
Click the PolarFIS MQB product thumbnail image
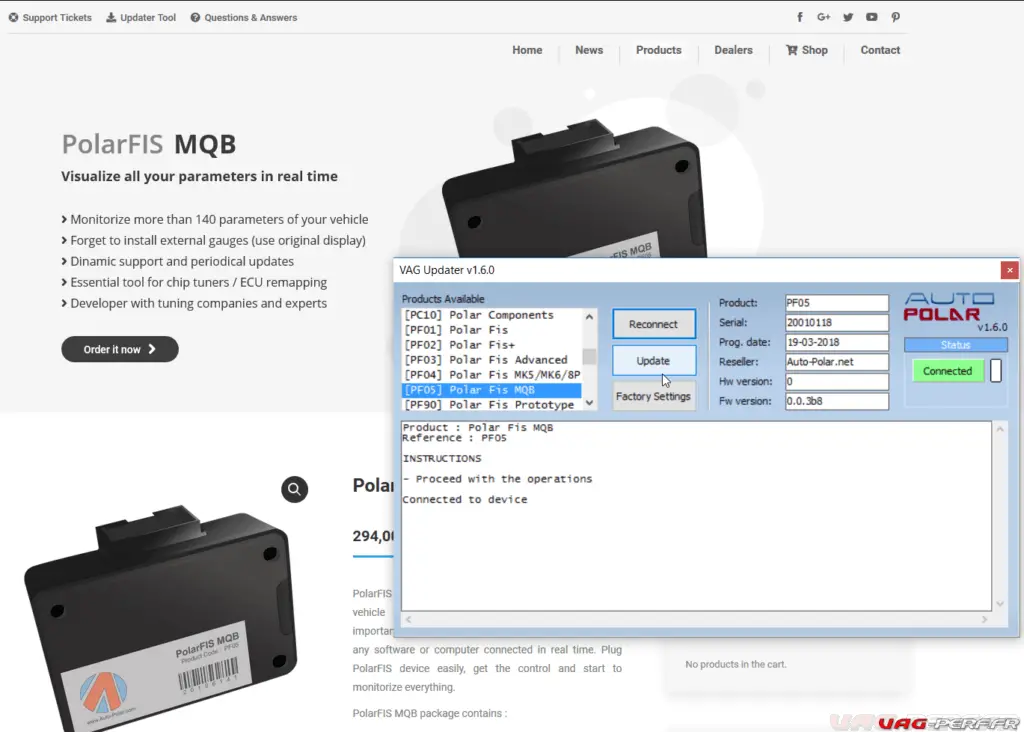click(160, 617)
